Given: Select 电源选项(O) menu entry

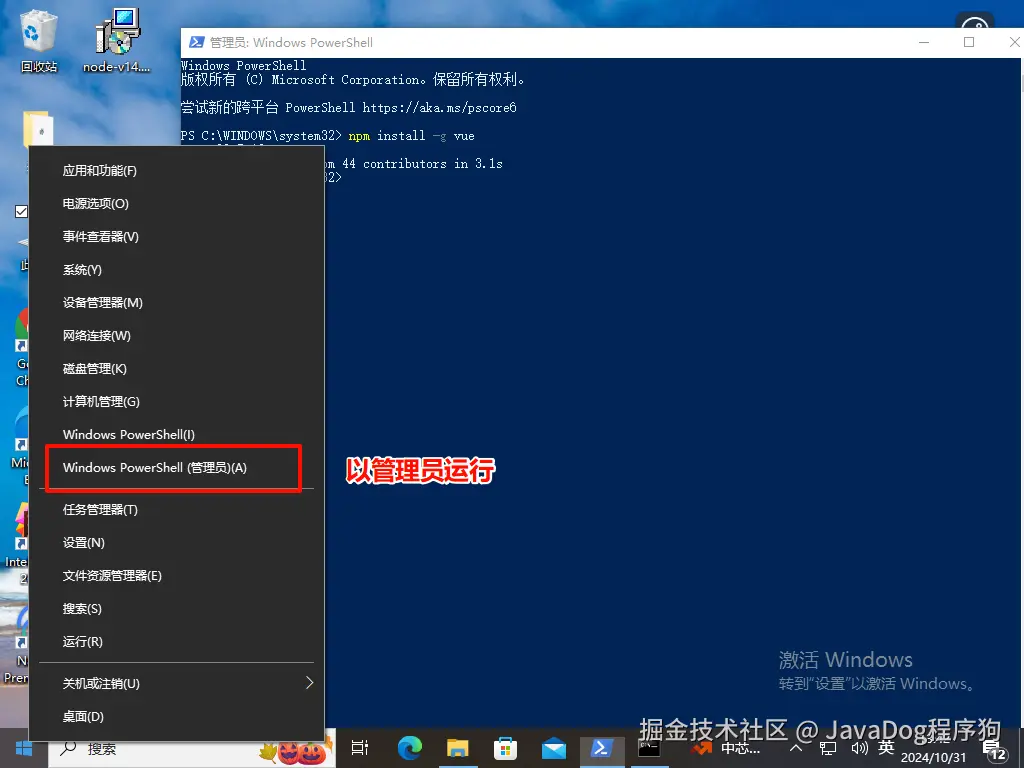Looking at the screenshot, I should point(176,204).
